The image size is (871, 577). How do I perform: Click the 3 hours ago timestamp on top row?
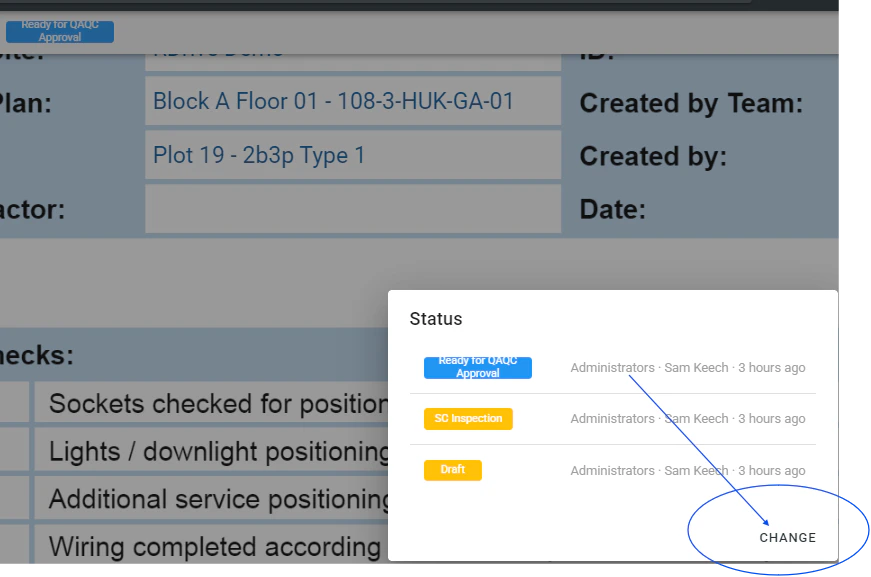point(771,367)
